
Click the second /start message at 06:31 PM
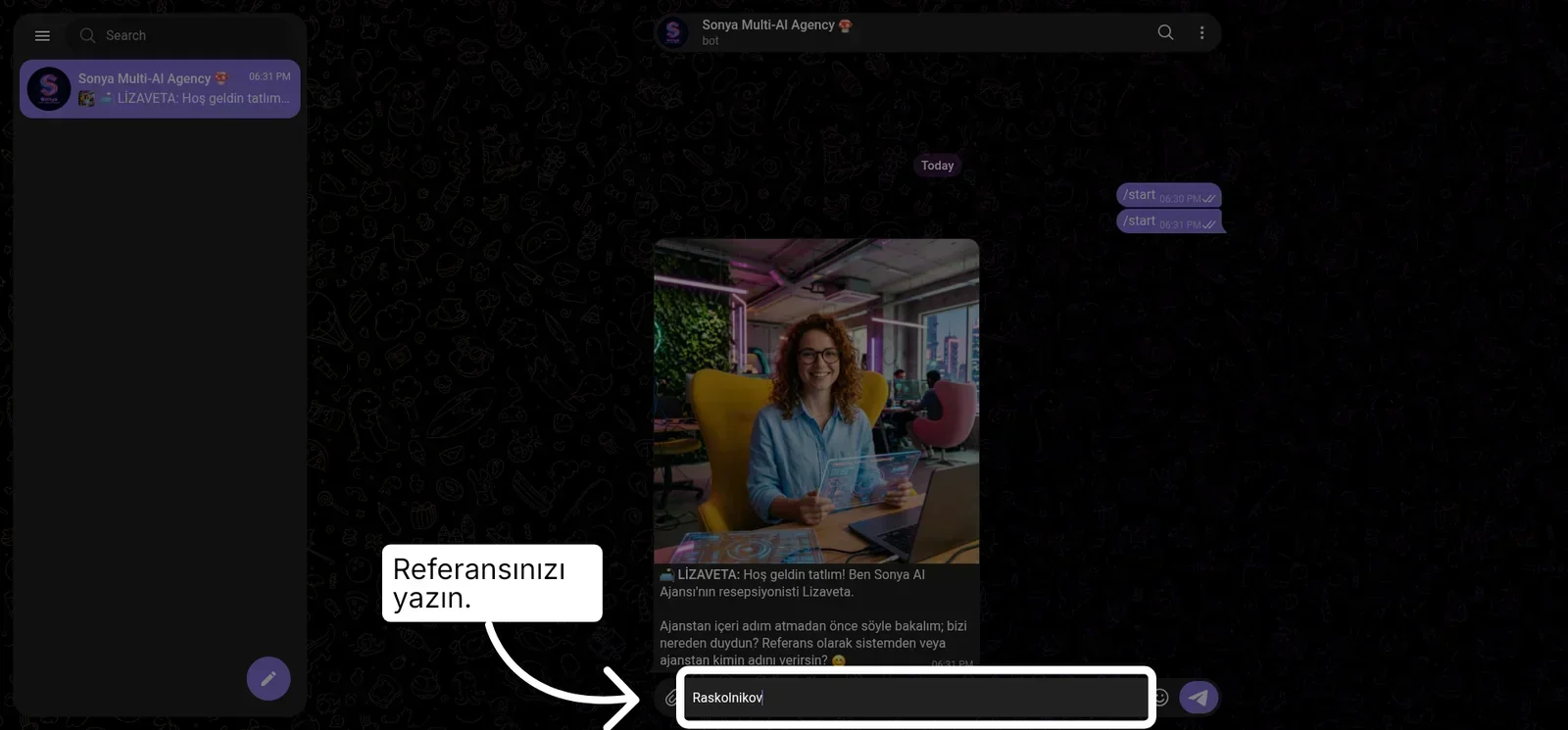coord(1168,221)
